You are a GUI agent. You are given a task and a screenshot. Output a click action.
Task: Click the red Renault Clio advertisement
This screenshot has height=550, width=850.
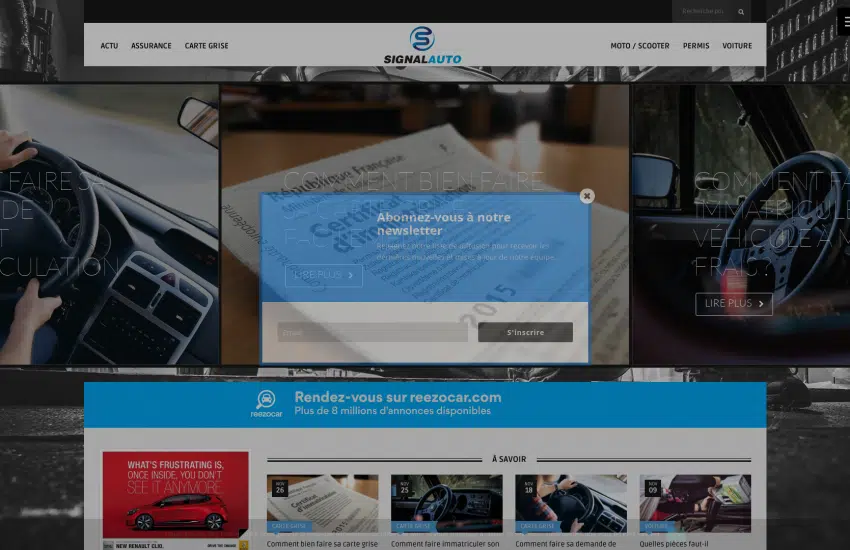[176, 500]
